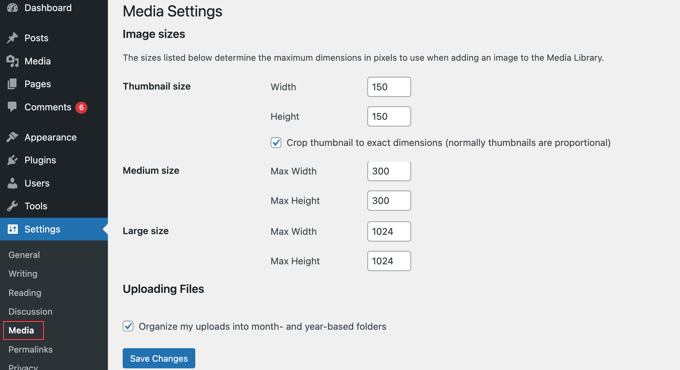Click the sizes description paragraph
This screenshot has height=370, width=680.
point(363,58)
